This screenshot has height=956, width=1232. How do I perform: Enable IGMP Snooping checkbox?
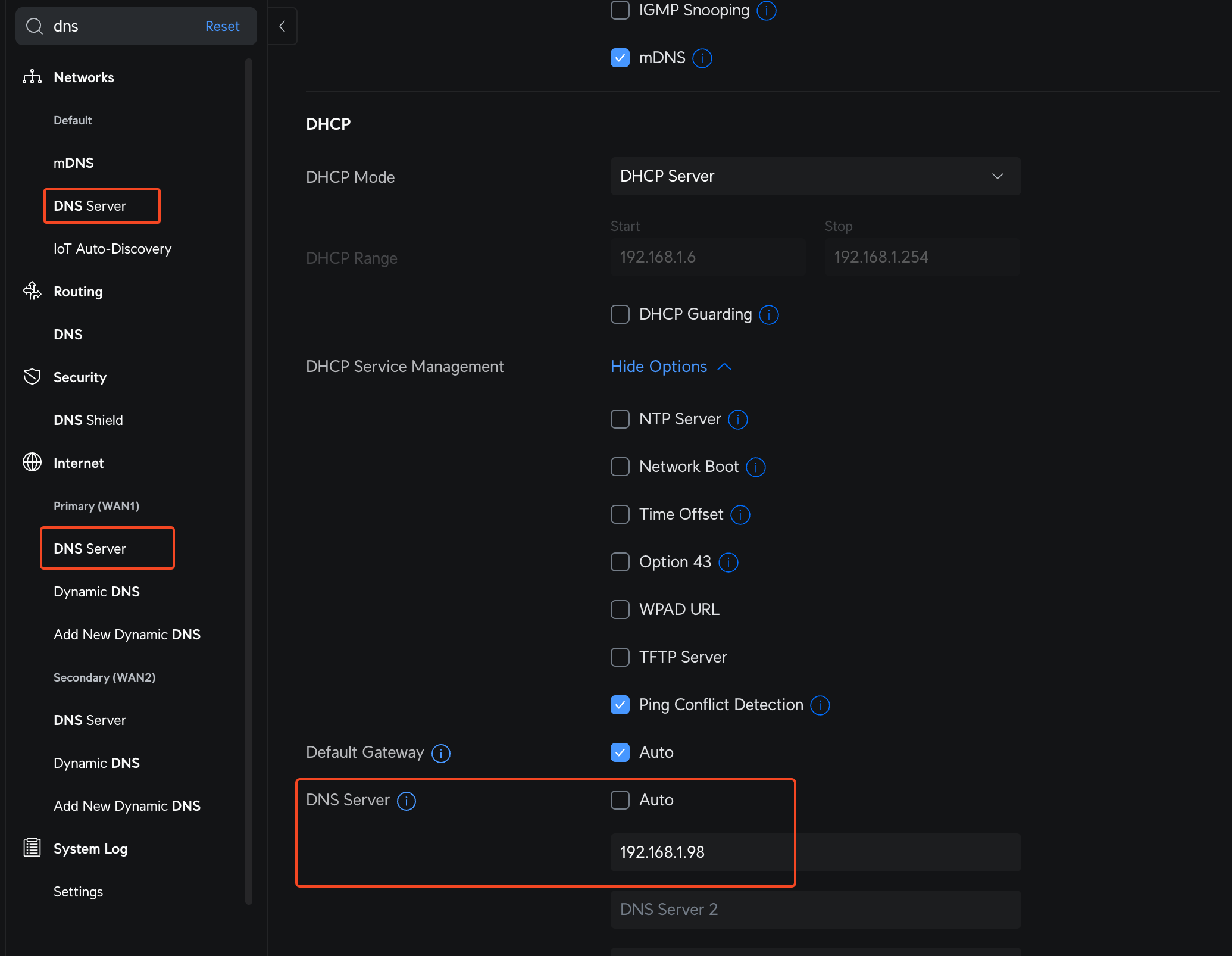point(620,10)
